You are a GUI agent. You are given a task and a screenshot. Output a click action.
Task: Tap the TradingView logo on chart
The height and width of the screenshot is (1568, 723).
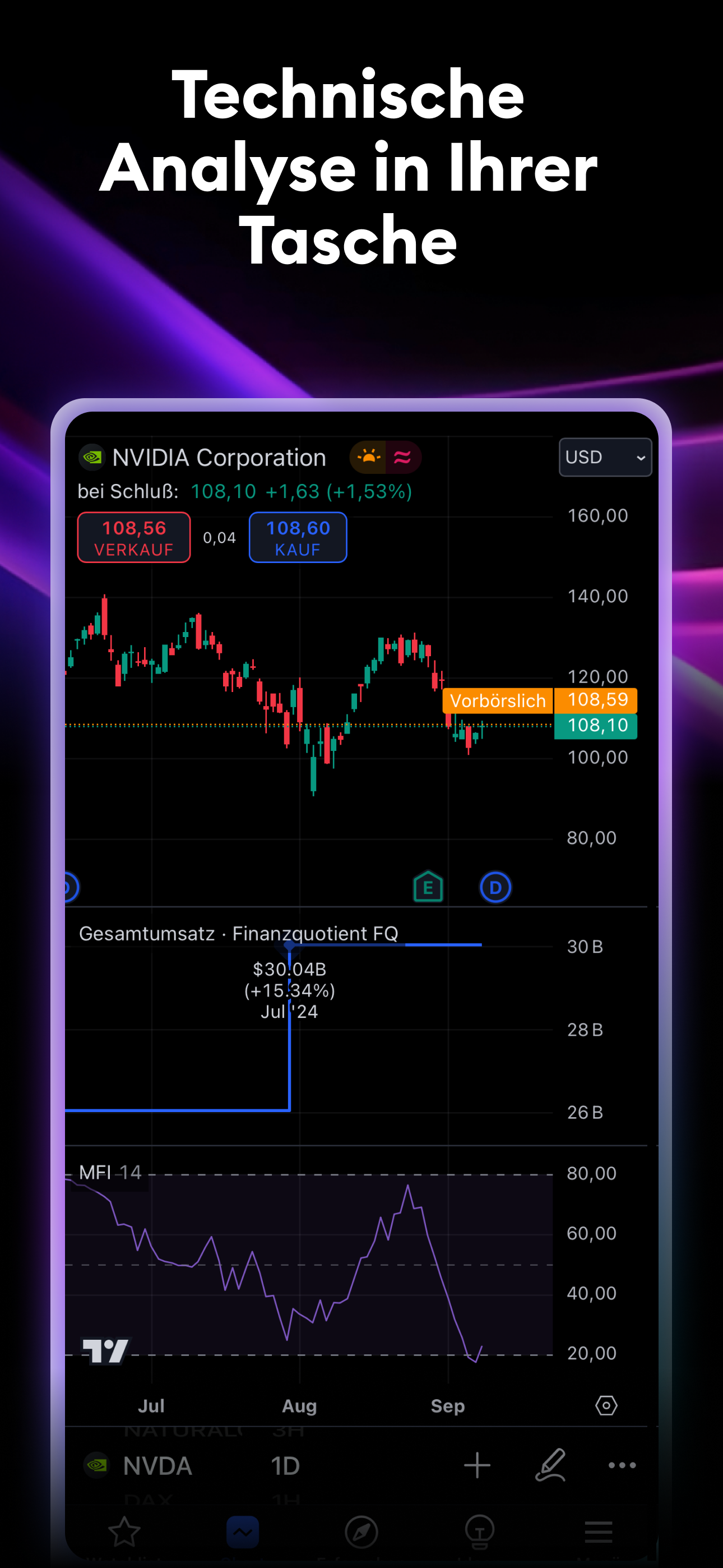point(105,1352)
